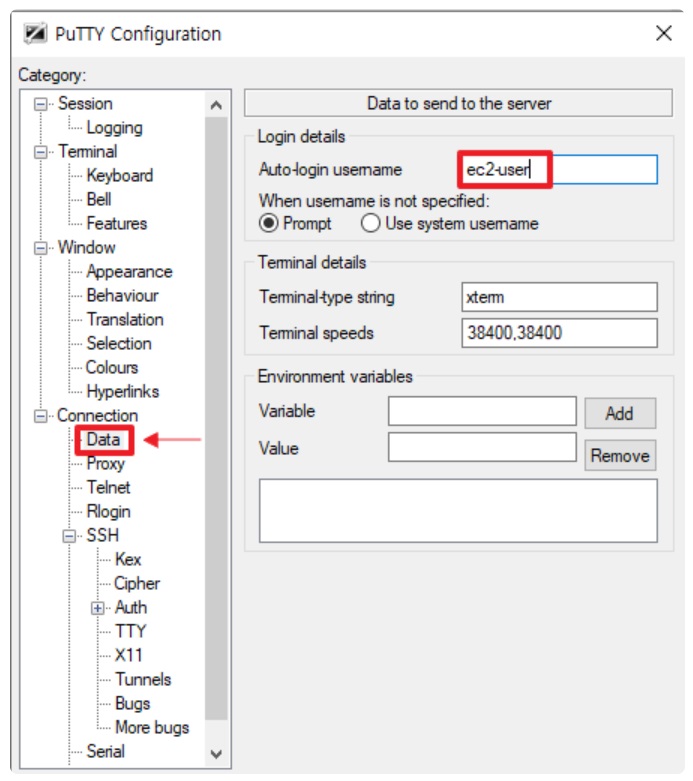This screenshot has width=693, height=781.
Task: Select the SSH category
Action: coord(103,535)
